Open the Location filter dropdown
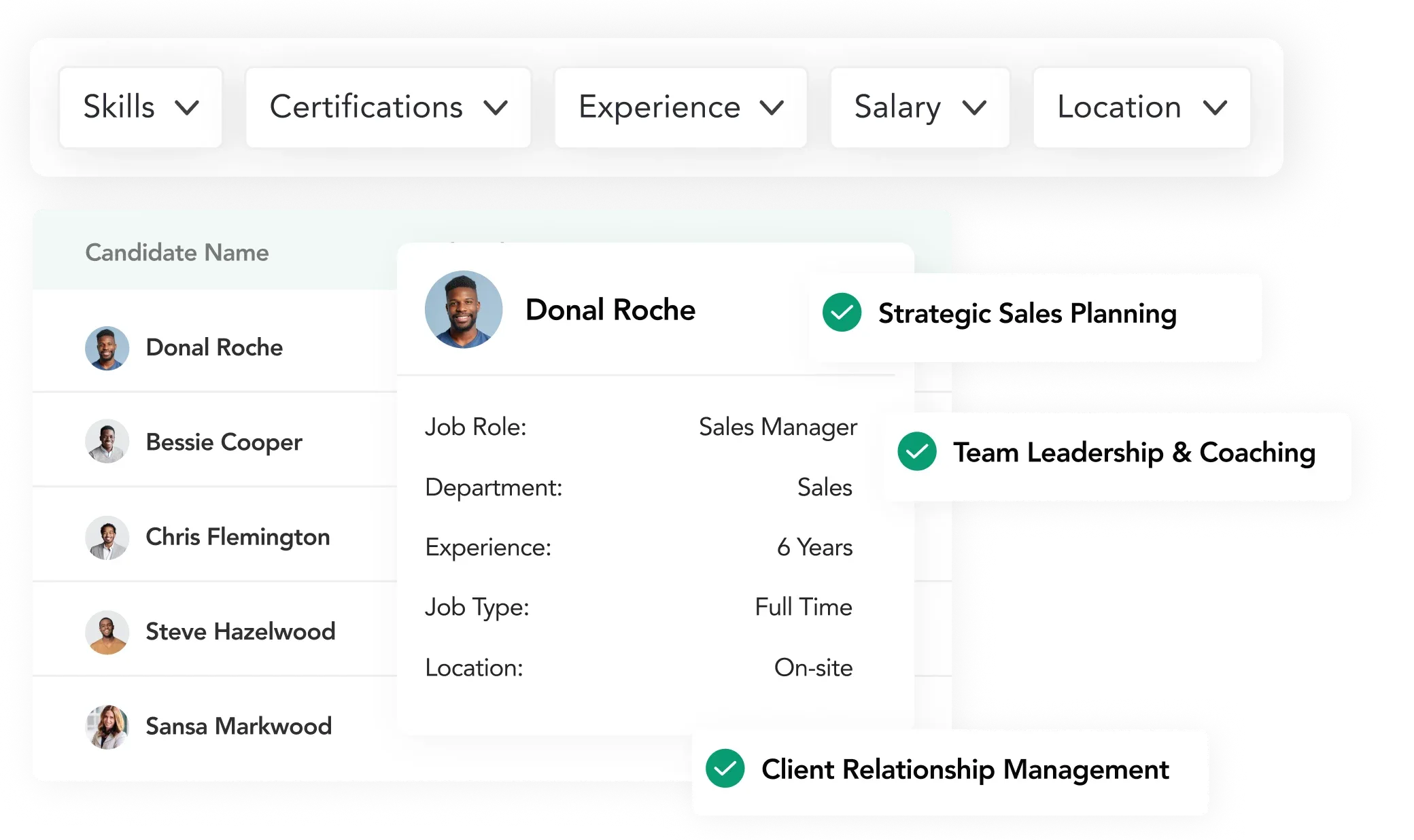Screen dimensions: 1414x840 click(x=1141, y=107)
